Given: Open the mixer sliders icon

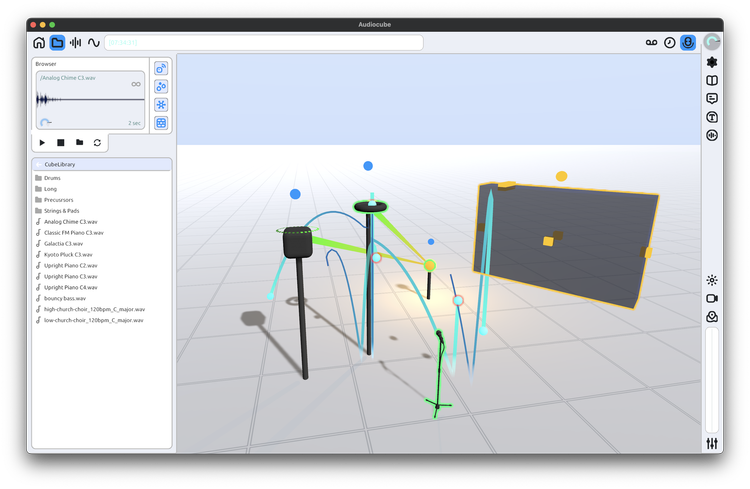Looking at the screenshot, I should (712, 444).
